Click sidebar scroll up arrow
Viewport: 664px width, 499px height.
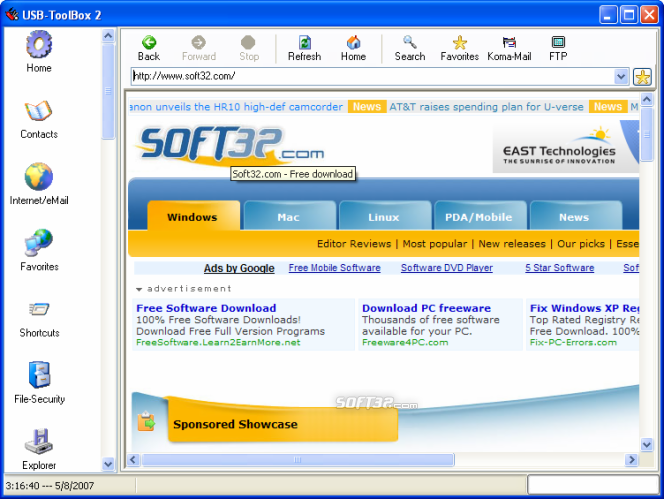click(x=108, y=36)
